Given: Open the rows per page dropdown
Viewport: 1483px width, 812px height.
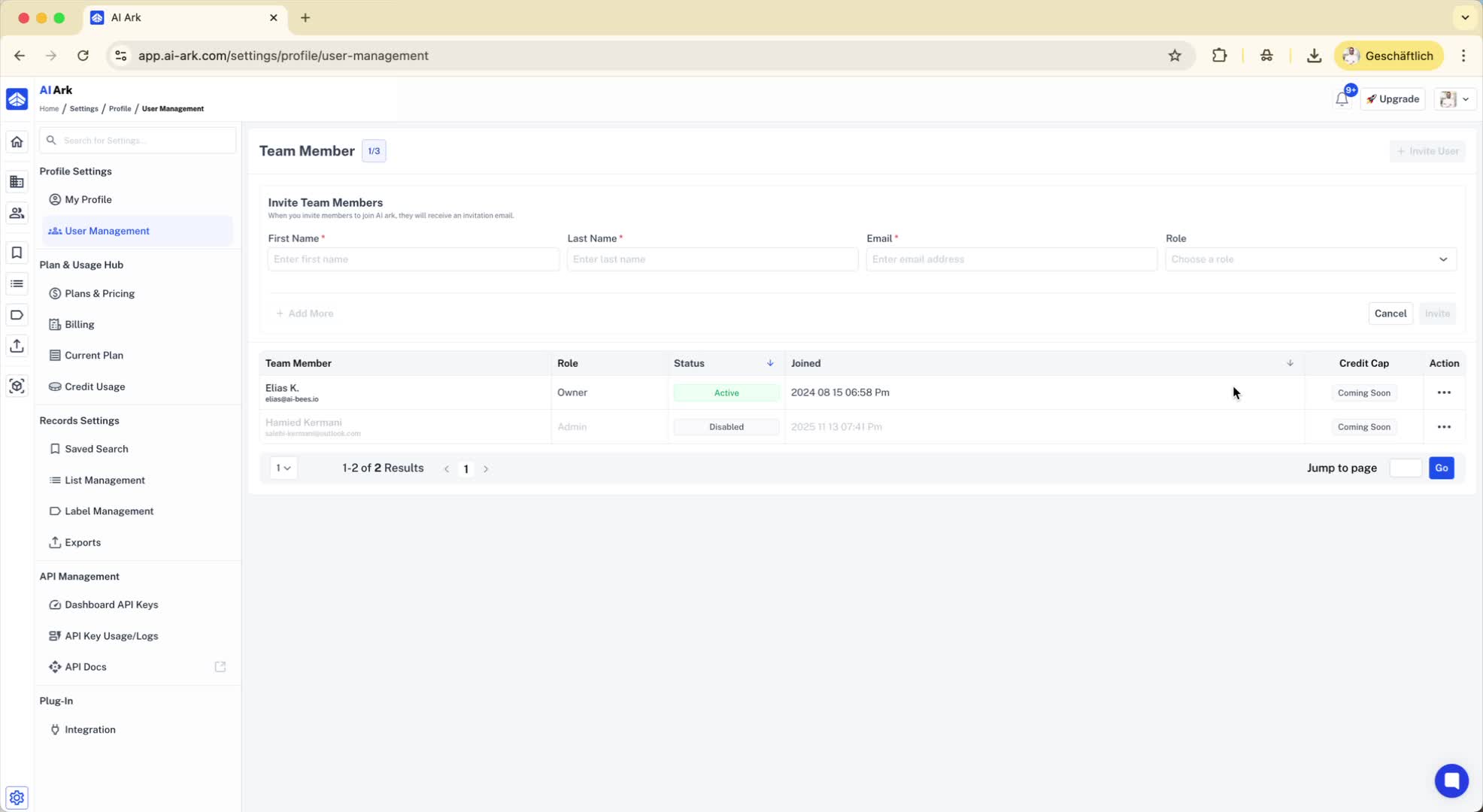Looking at the screenshot, I should click(x=284, y=468).
